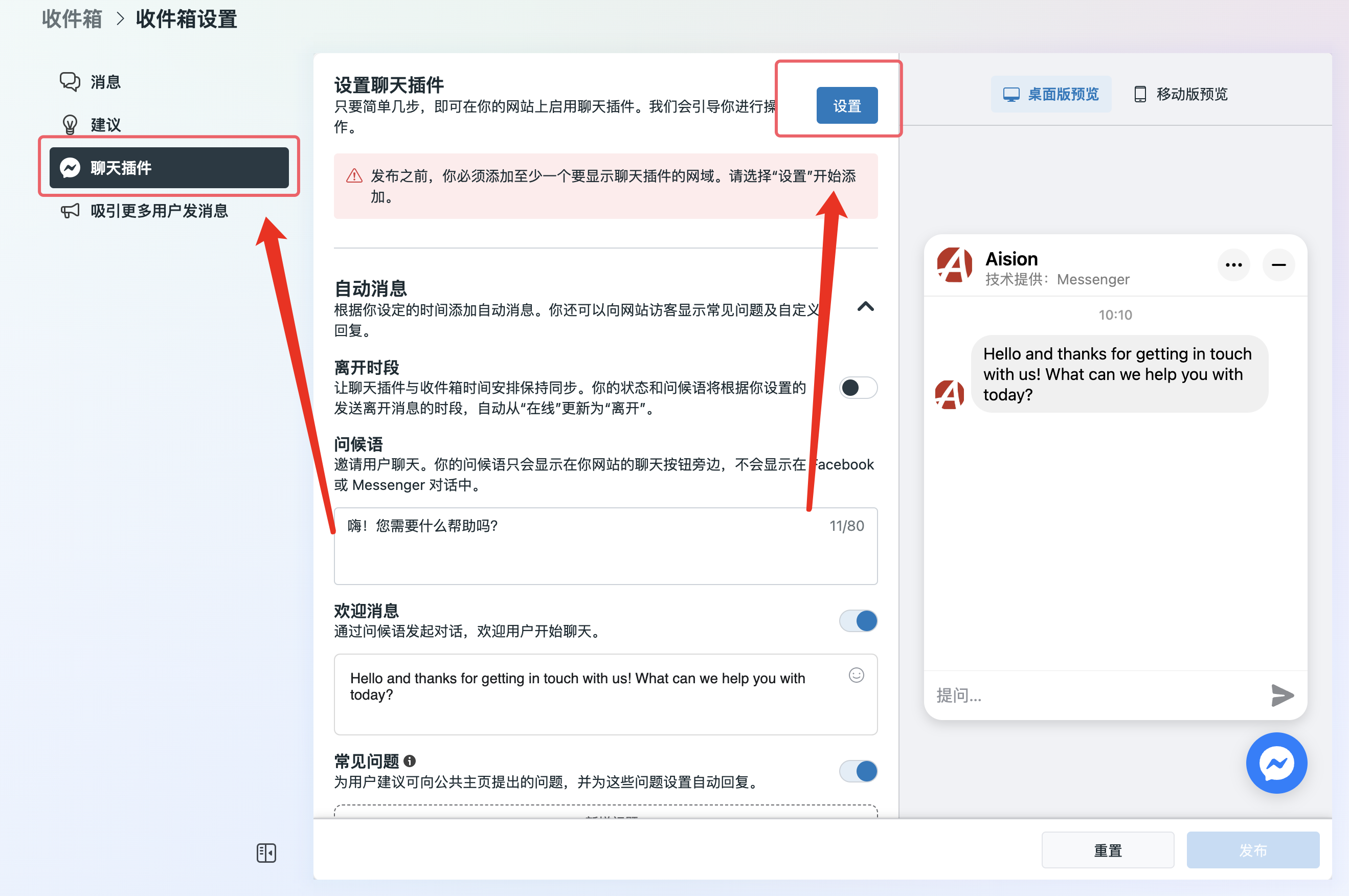1349x896 pixels.
Task: Click the round blue Messenger launcher button
Action: (1276, 764)
